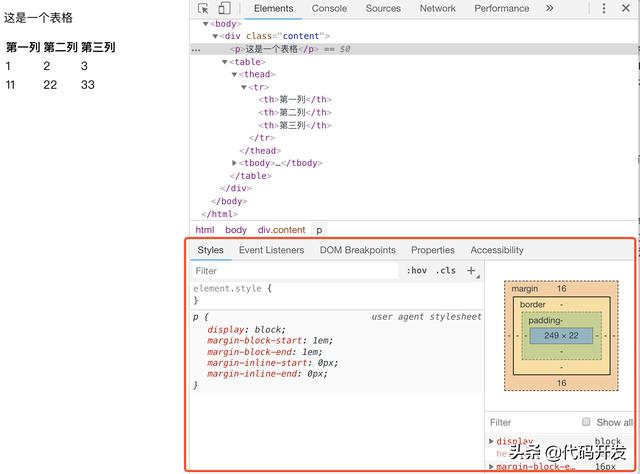
Task: Show more DevTools tabs chevron
Action: (x=549, y=8)
